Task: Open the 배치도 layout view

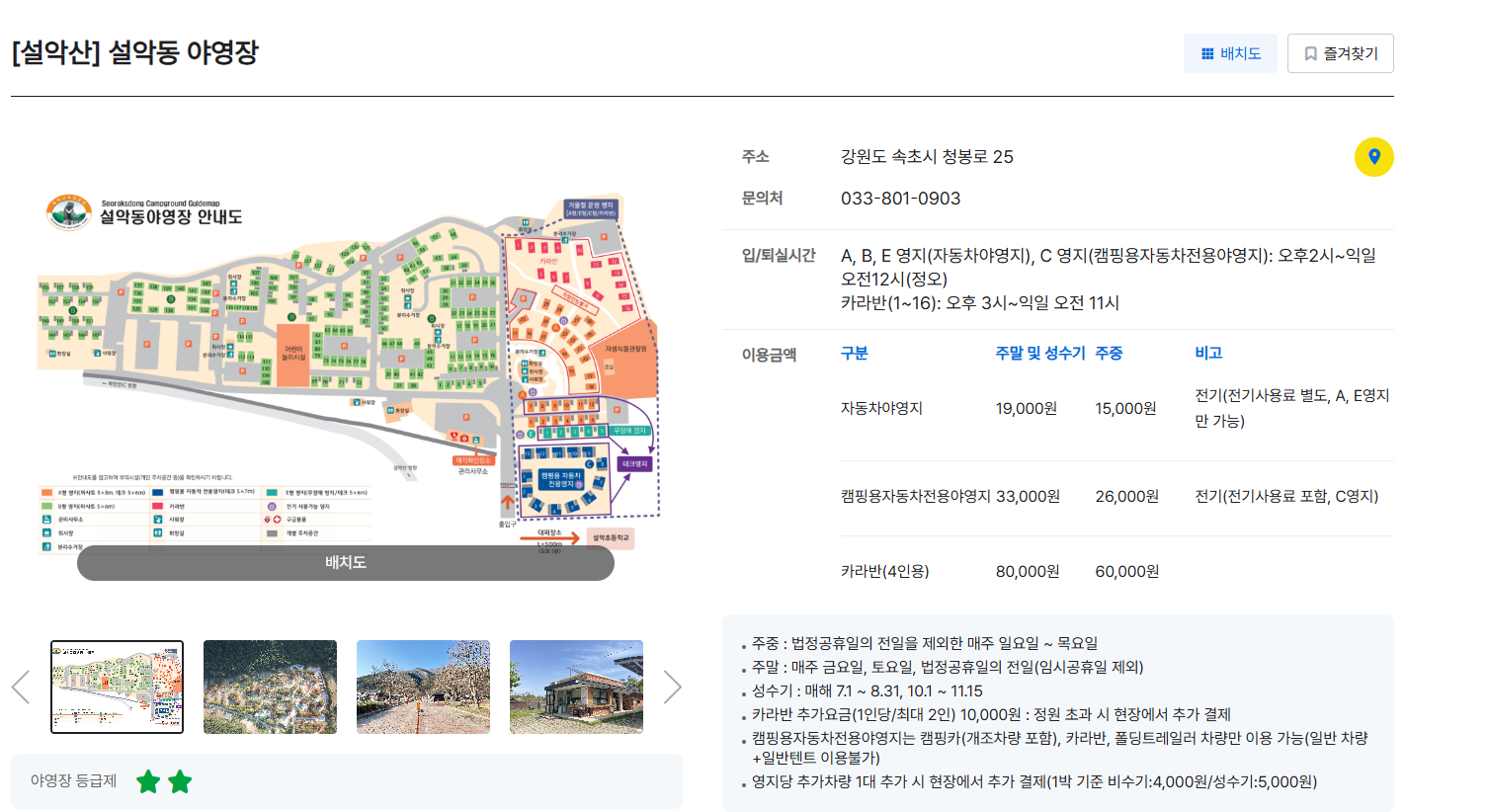Action: click(x=1230, y=53)
